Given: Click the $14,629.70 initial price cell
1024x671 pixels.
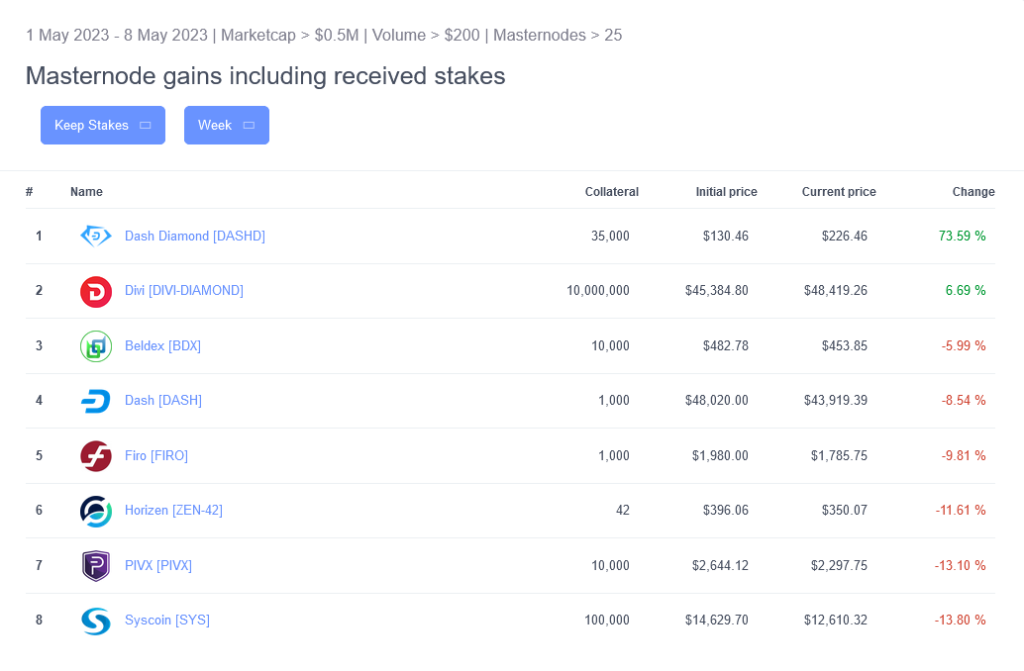Looking at the screenshot, I should pos(716,619).
